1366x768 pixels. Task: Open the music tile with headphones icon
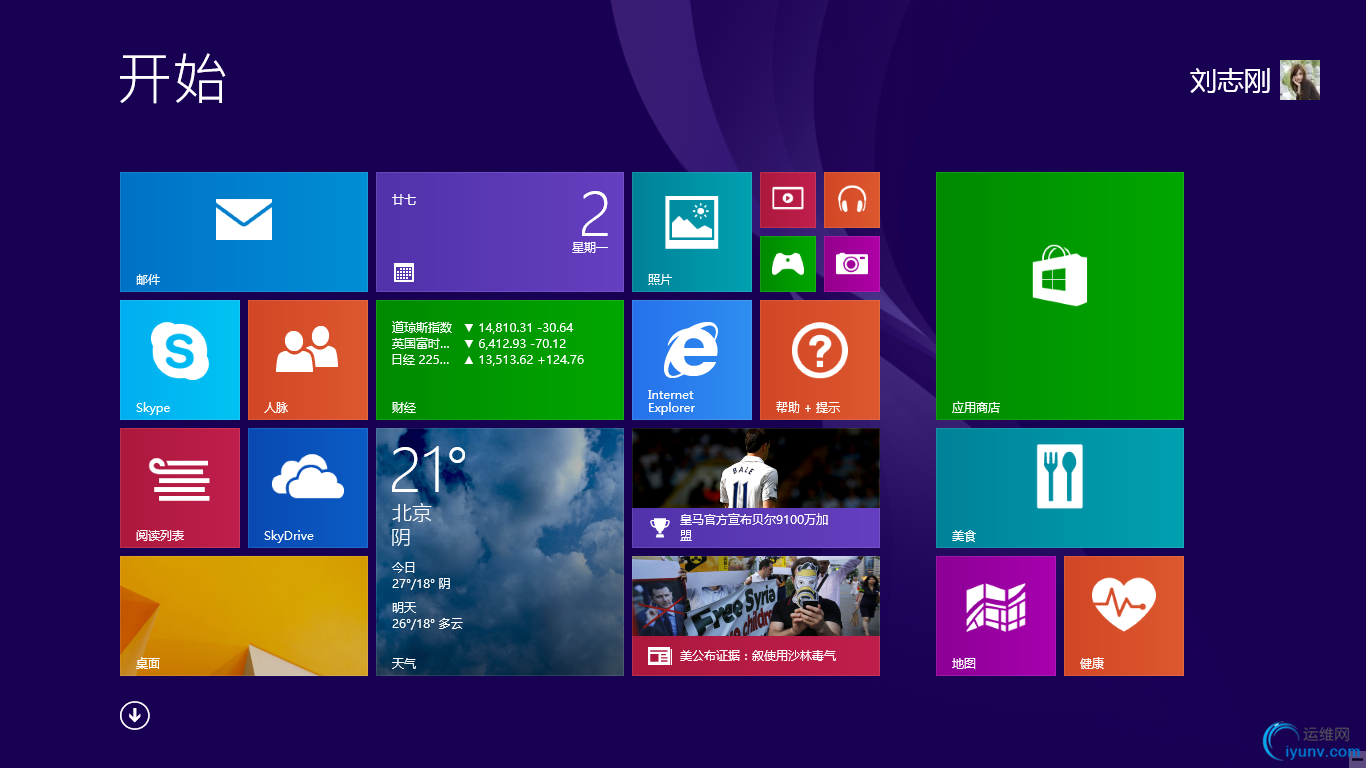click(852, 200)
